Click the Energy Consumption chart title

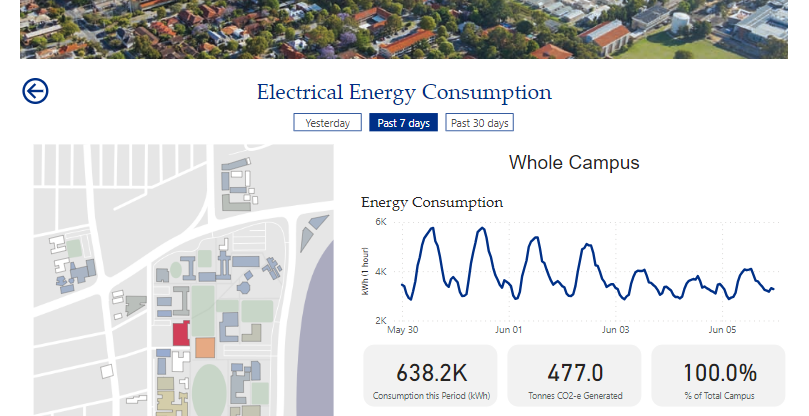click(x=432, y=202)
